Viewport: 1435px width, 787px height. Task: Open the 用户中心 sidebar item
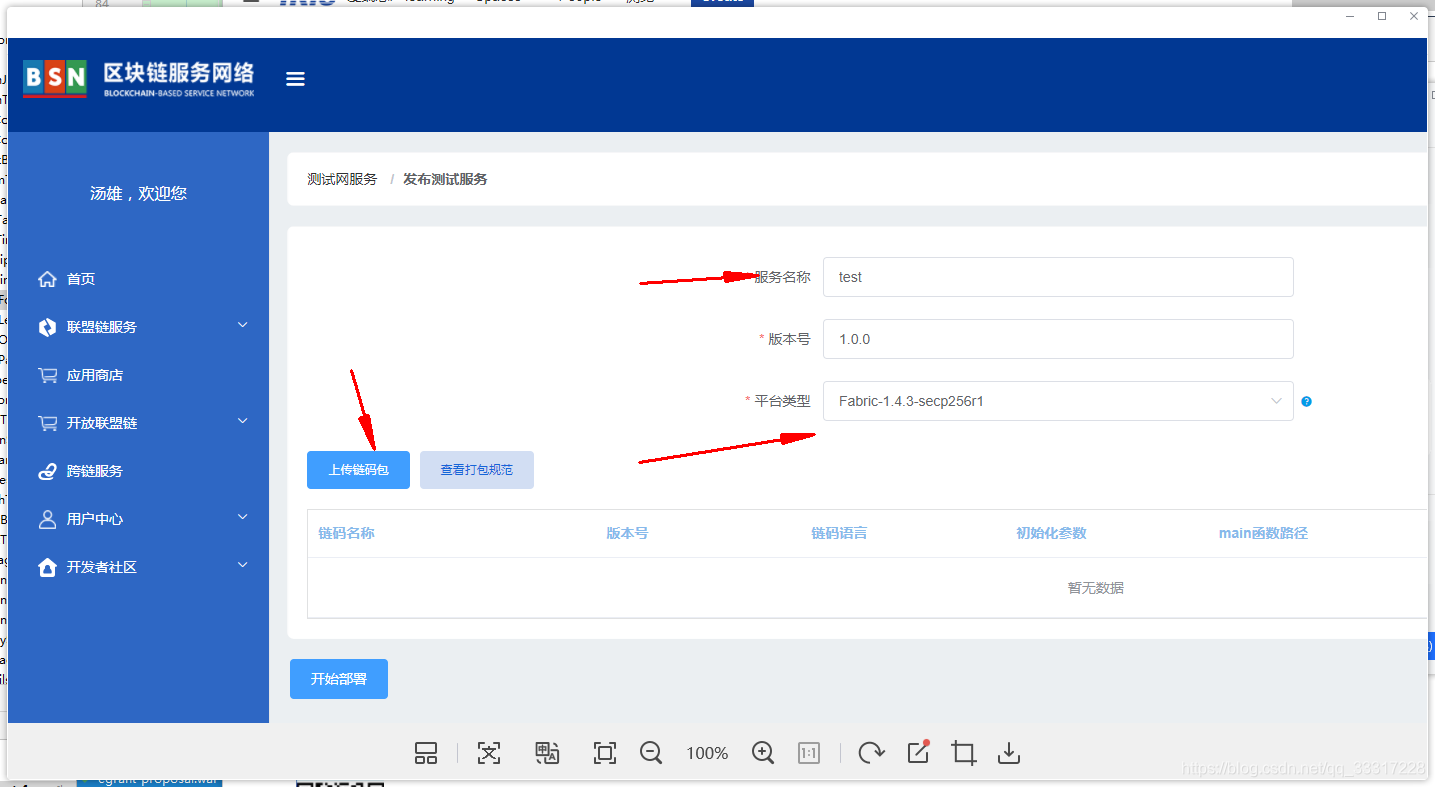pyautogui.click(x=95, y=519)
